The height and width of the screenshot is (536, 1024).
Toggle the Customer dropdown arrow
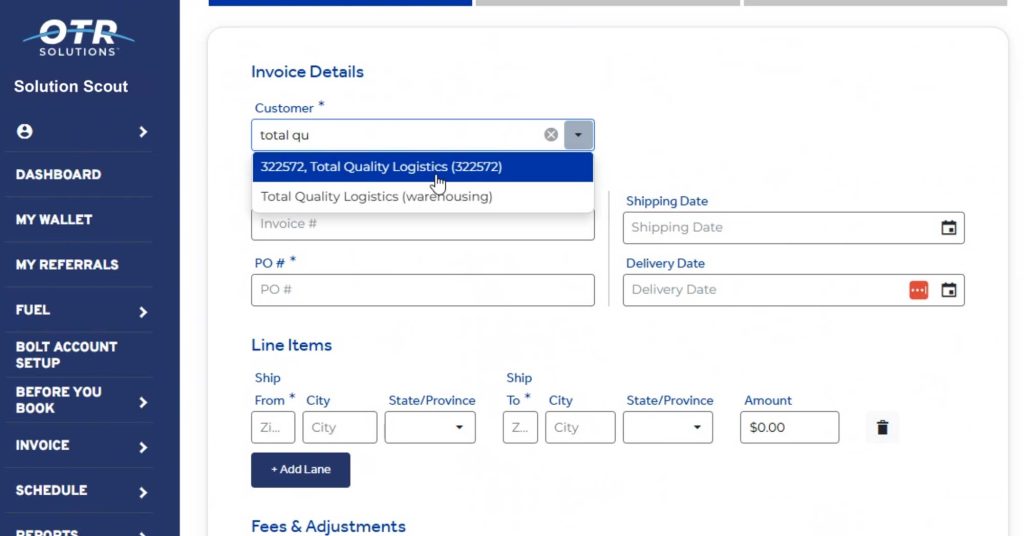coord(579,135)
